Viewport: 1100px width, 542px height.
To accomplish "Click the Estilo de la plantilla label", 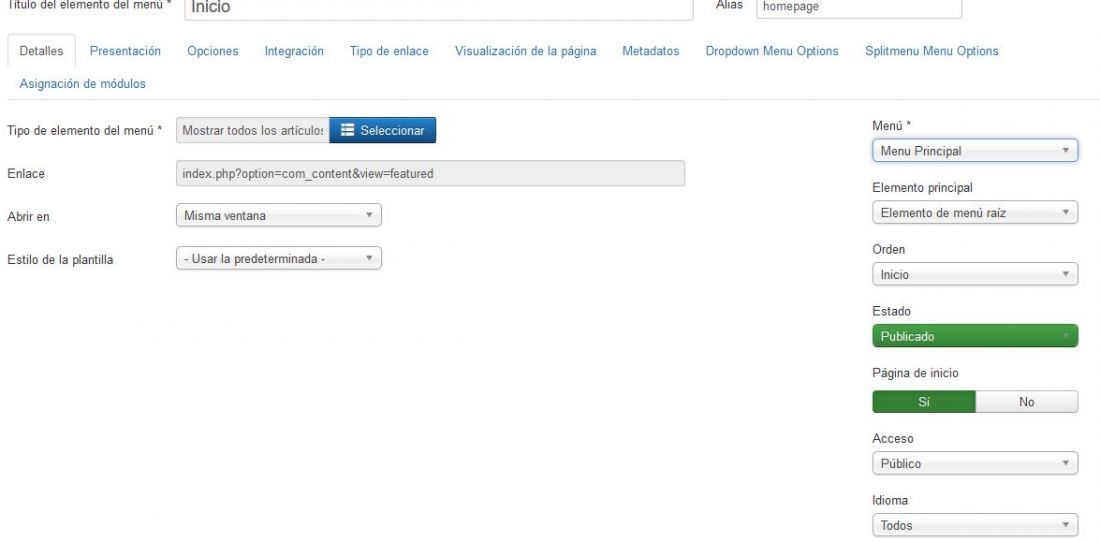I will (60, 259).
